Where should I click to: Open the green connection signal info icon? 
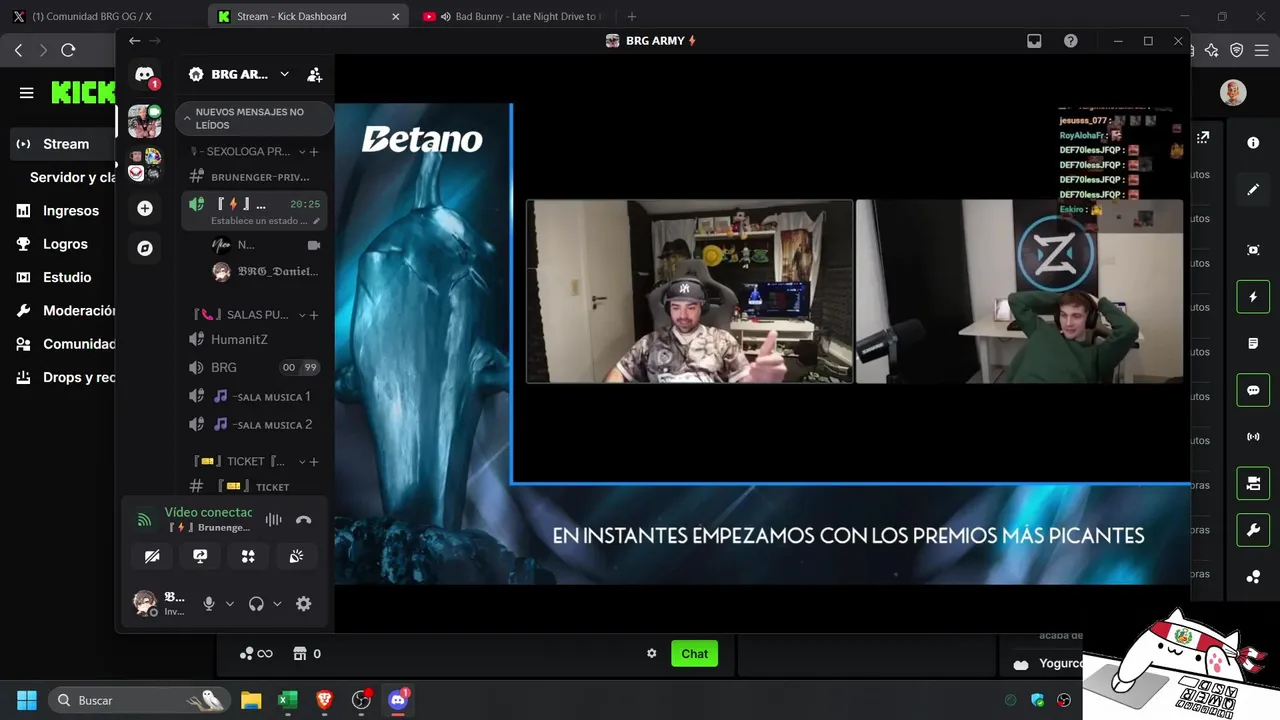[144, 519]
